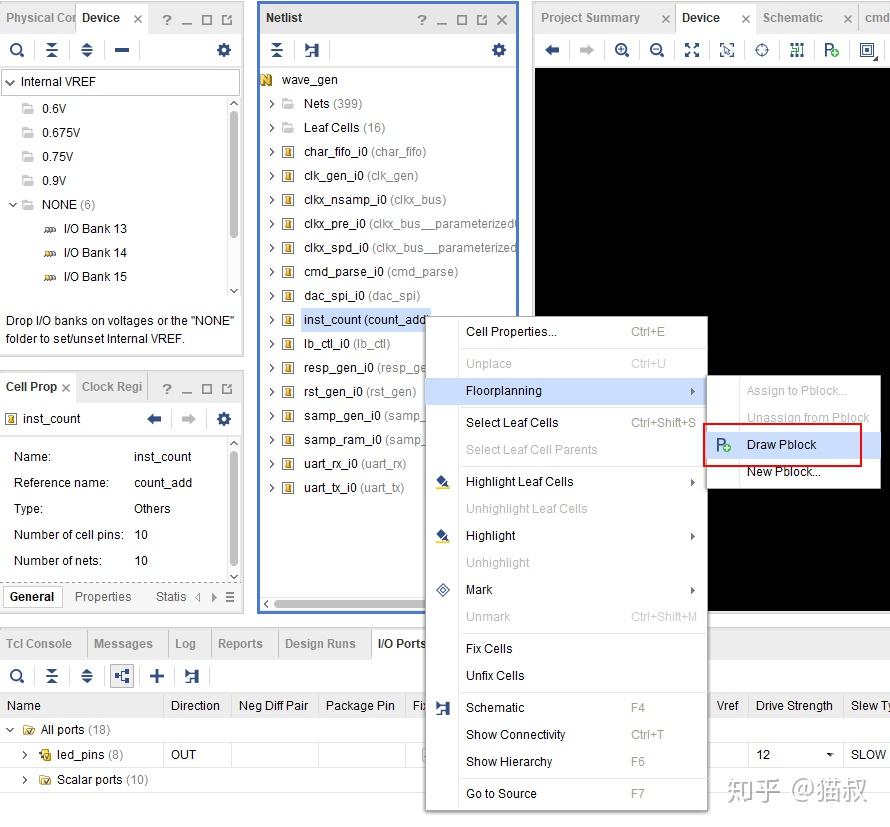Screen dimensions: 890x827
Task: Open the settings gear in the Netlist panel
Action: coord(497,50)
